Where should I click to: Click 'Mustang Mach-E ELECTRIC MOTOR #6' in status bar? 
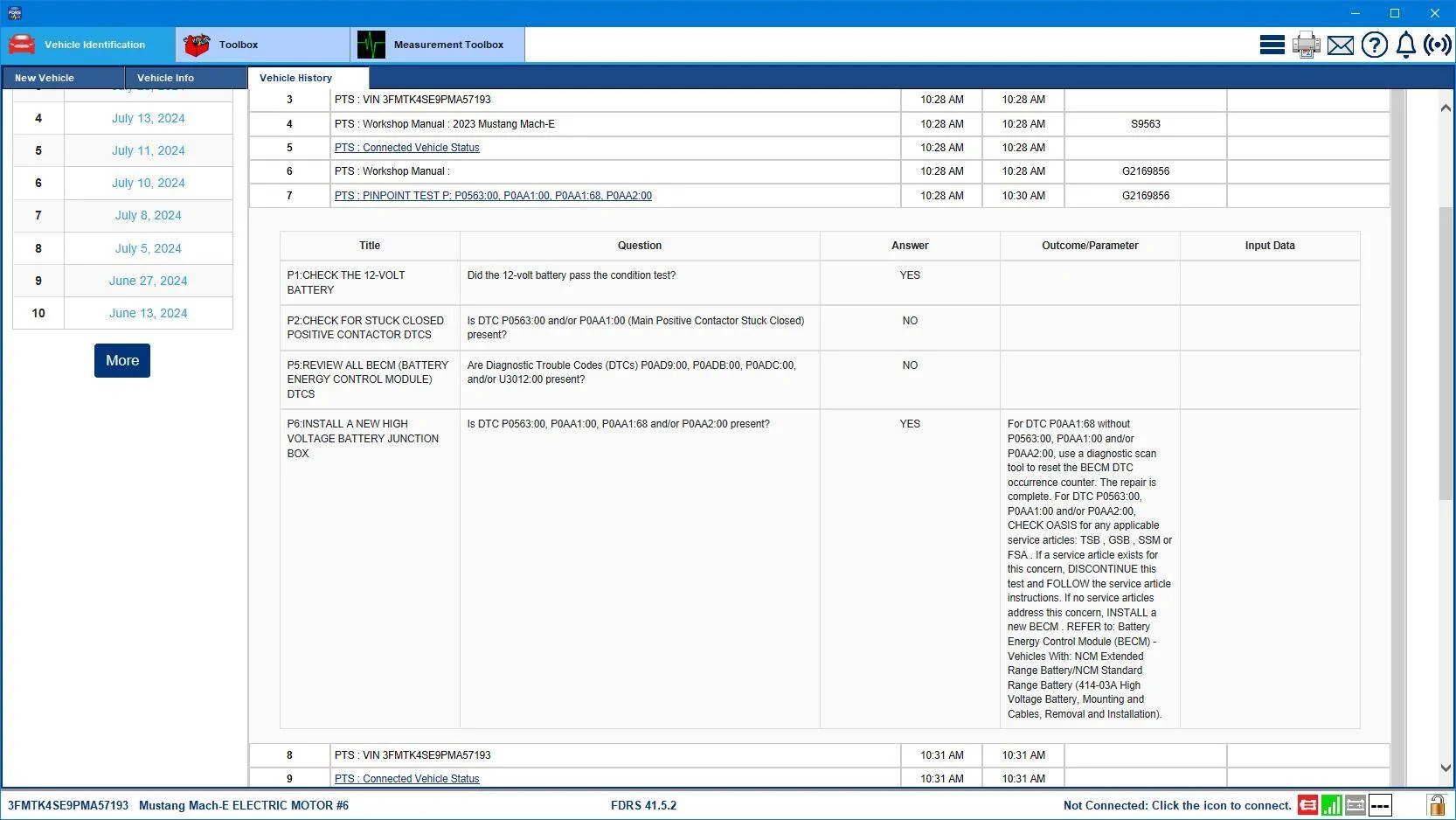[244, 805]
